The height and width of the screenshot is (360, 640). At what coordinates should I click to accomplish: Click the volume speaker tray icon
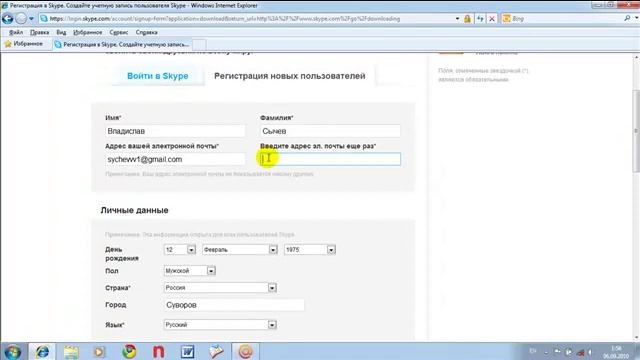(591, 352)
